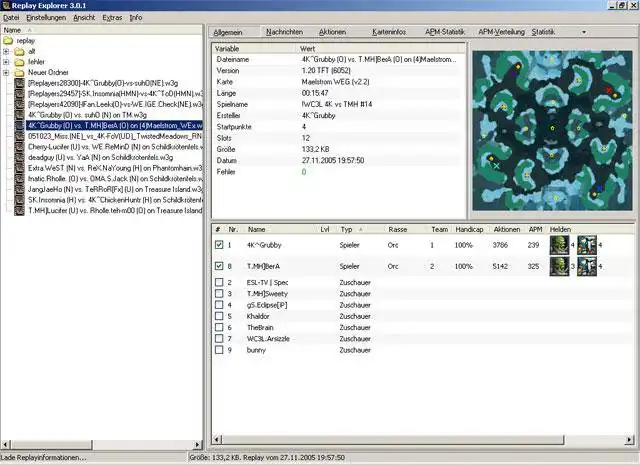Screen dimensions: 640x465
Task: Click the 'fehler' folder icon
Action: pyautogui.click(x=19, y=62)
